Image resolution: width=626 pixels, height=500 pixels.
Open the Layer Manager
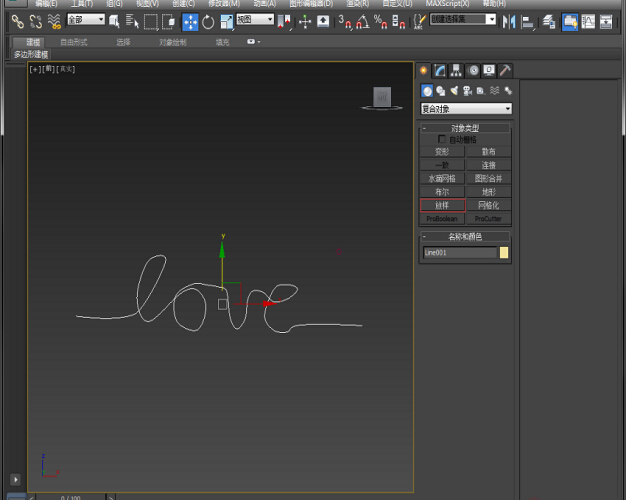tap(549, 22)
